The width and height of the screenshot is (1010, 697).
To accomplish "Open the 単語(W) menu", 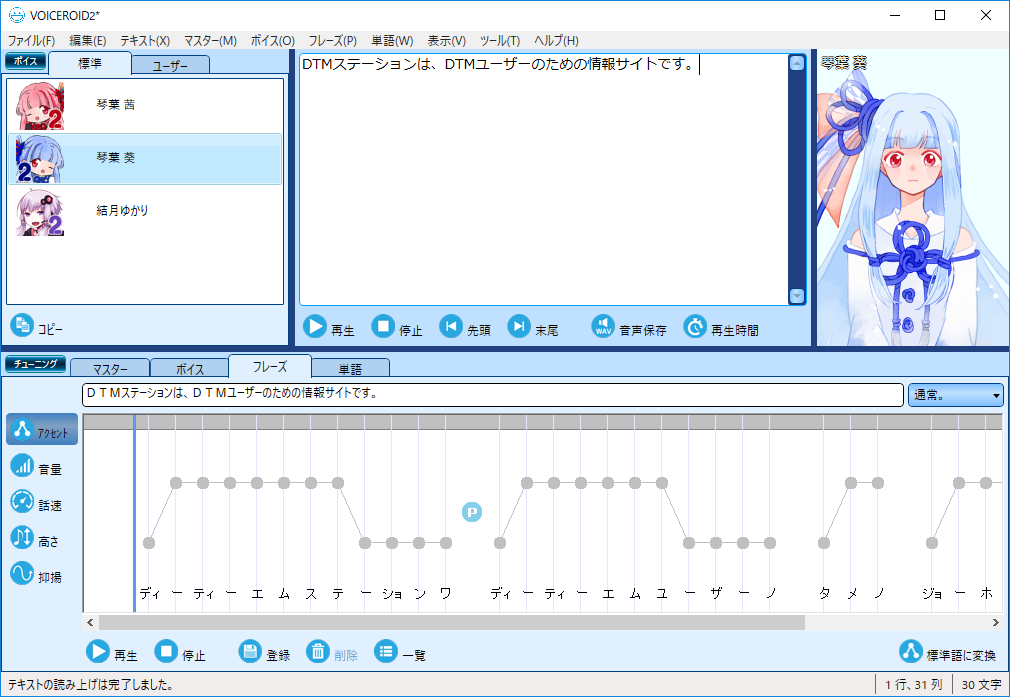I will [392, 41].
